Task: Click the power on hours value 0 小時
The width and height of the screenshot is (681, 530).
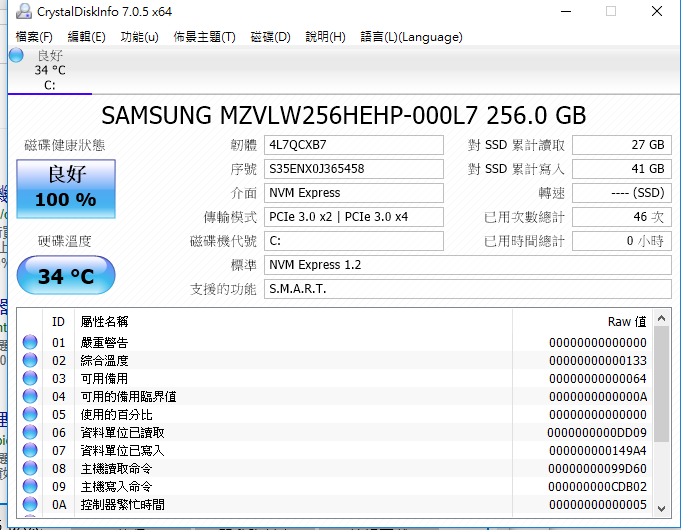Action: pyautogui.click(x=621, y=241)
